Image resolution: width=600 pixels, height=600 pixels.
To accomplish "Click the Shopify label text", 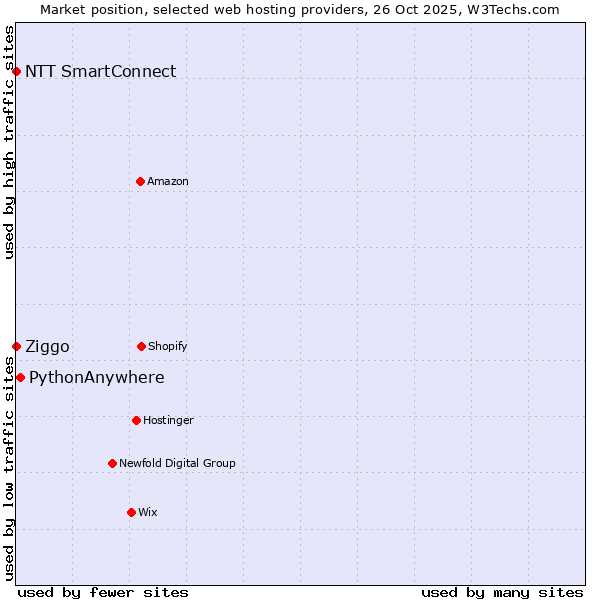I will click(x=167, y=346).
